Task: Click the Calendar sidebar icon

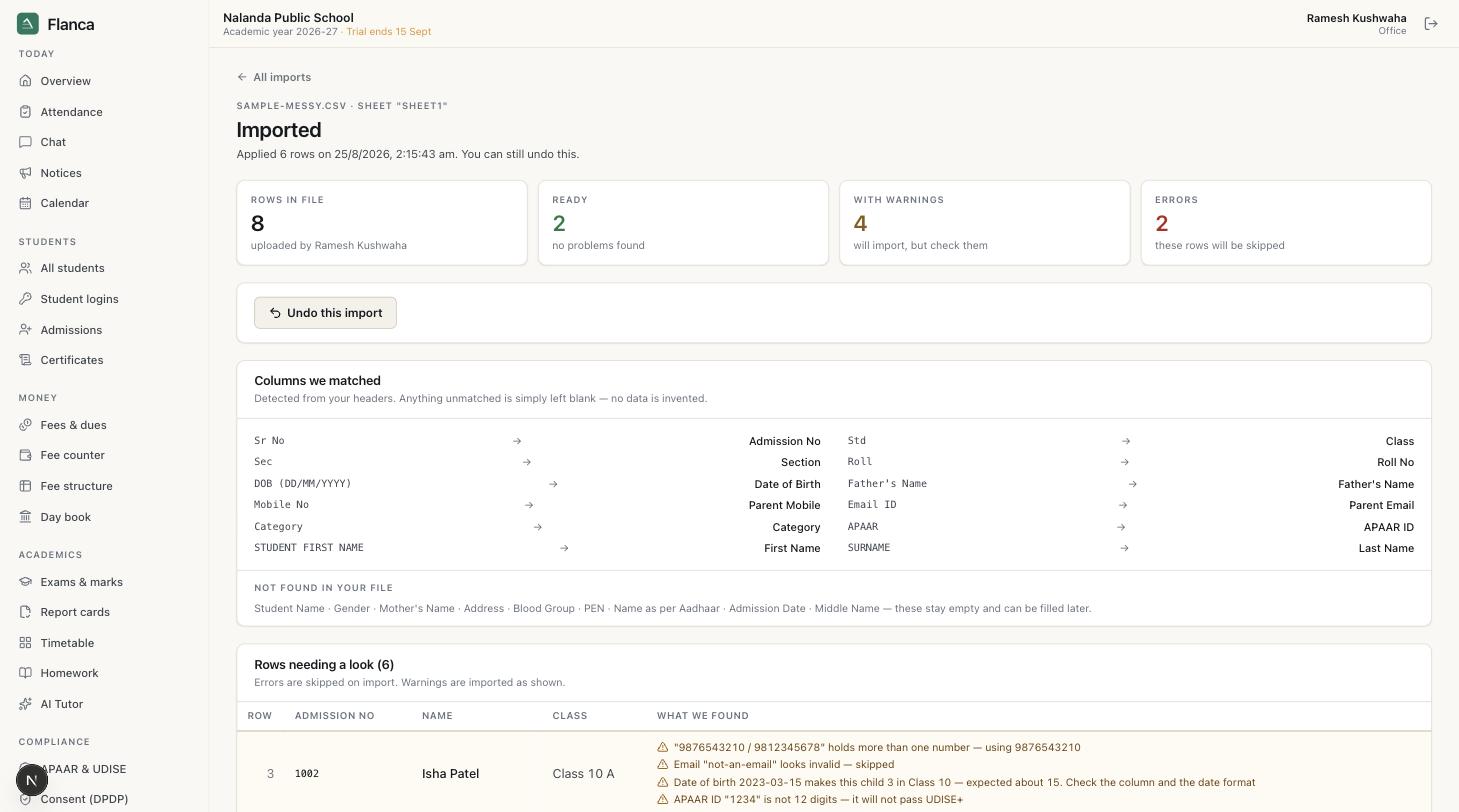Action: [26, 203]
